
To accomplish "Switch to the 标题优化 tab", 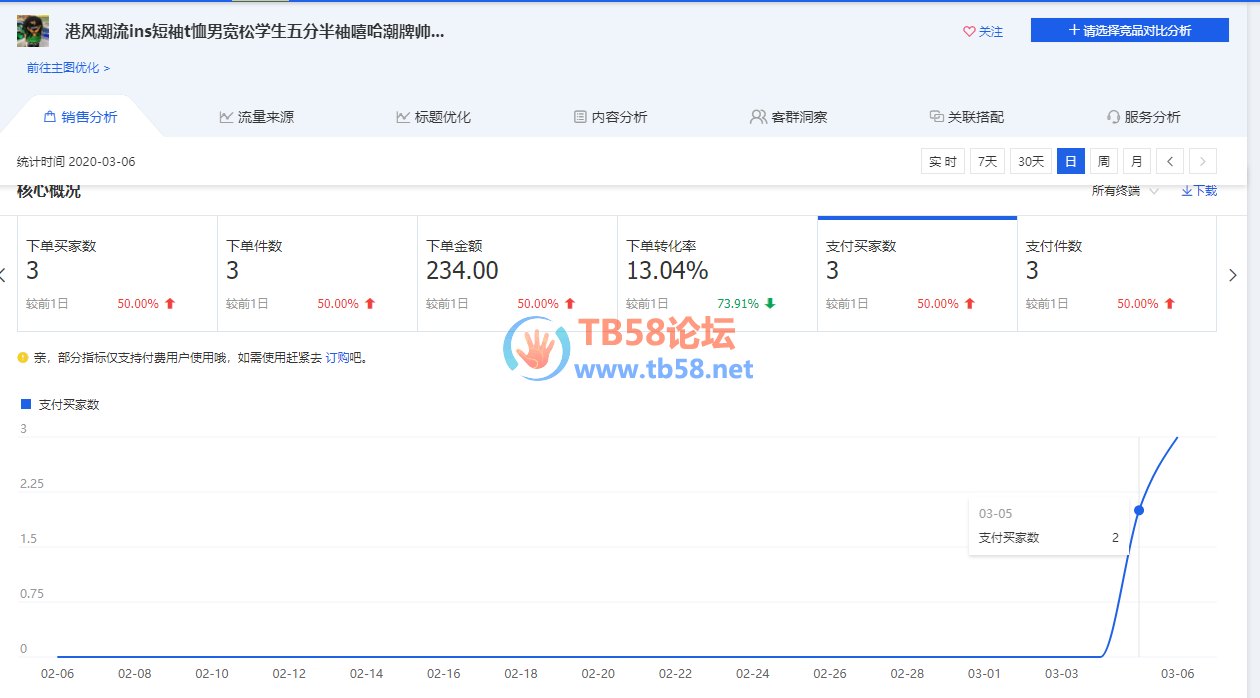I will point(433,117).
